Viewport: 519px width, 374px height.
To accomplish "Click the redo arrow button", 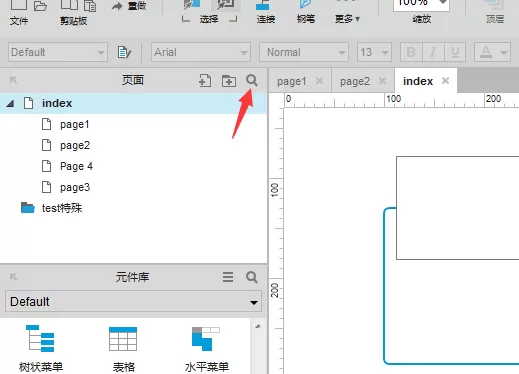I will point(129,6).
